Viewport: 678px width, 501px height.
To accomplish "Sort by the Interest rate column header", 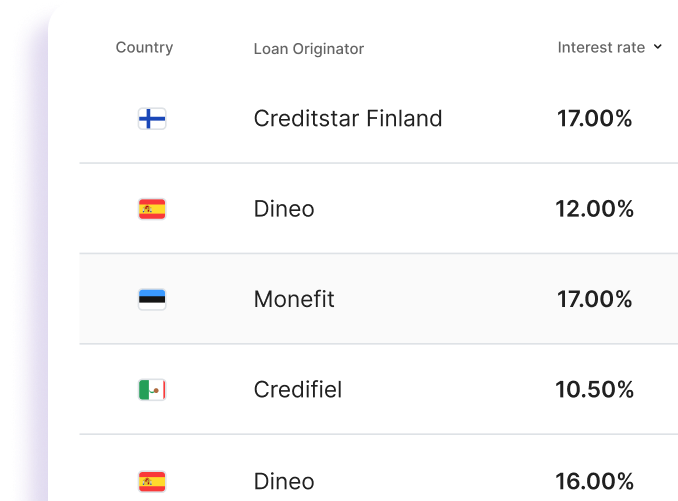I will click(601, 47).
